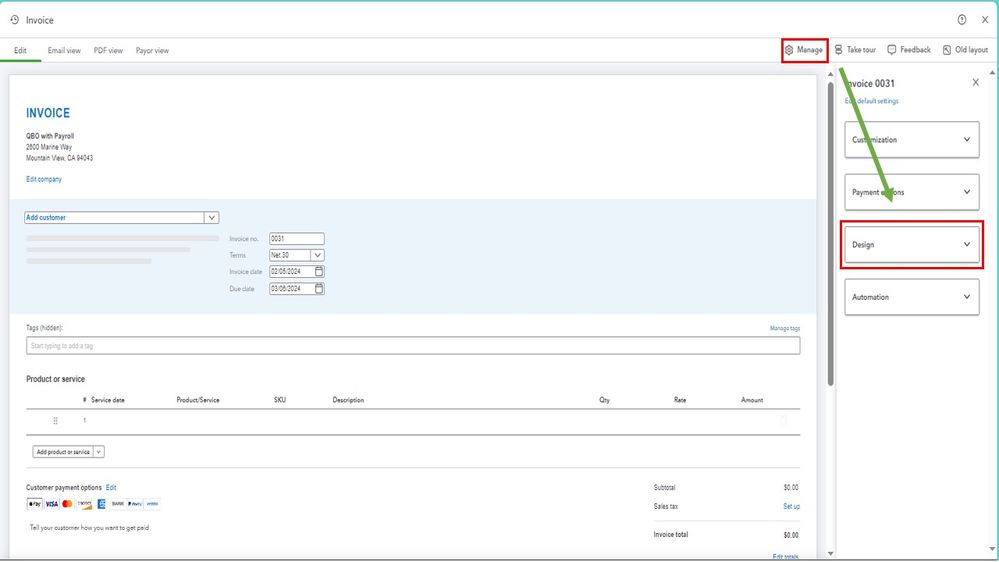Click the Invoice total label

pos(671,535)
